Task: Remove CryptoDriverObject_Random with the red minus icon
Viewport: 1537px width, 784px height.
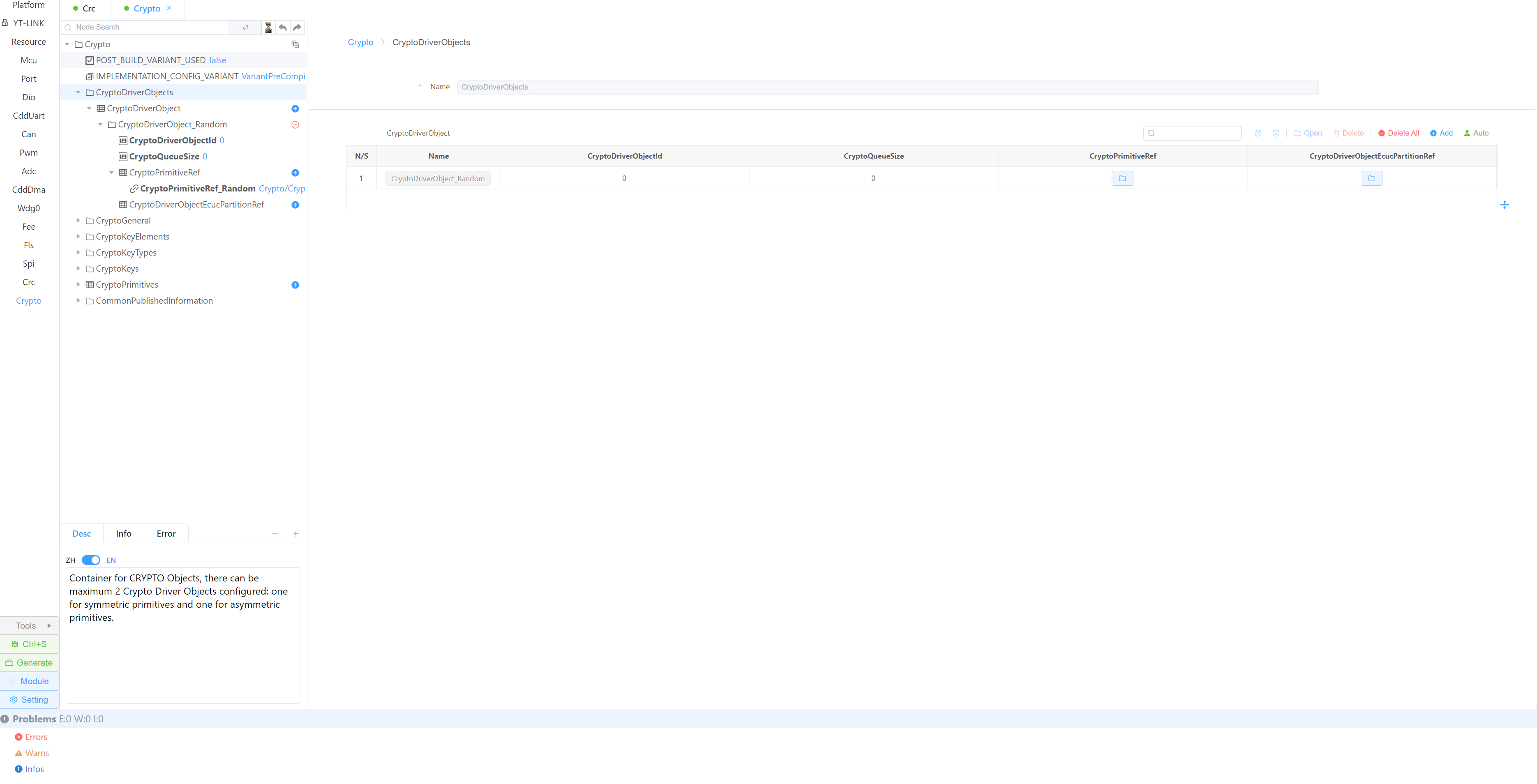Action: tap(295, 125)
